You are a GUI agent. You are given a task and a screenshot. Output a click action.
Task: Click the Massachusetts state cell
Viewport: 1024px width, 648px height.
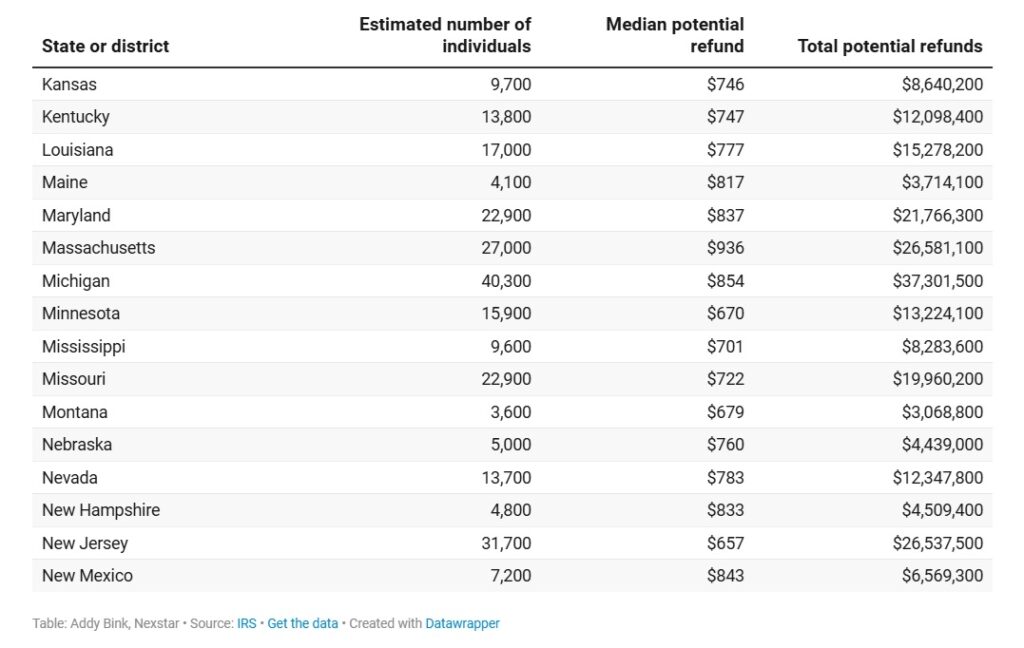98,248
